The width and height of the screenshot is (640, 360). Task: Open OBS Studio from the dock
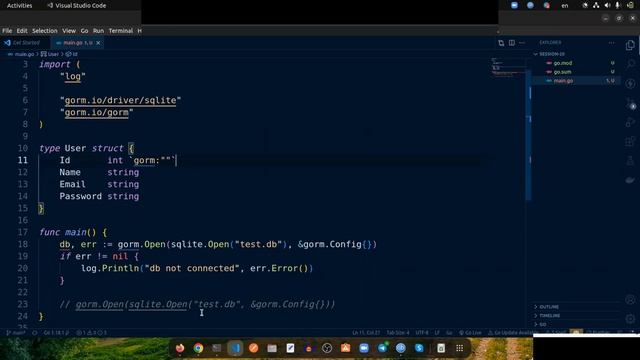(327, 348)
